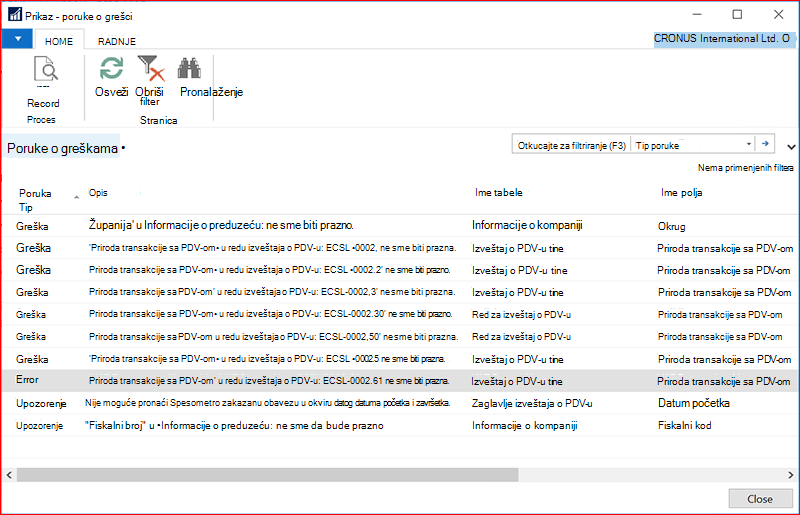Maximize the Prikaz window
The image size is (800, 515).
pyautogui.click(x=737, y=14)
